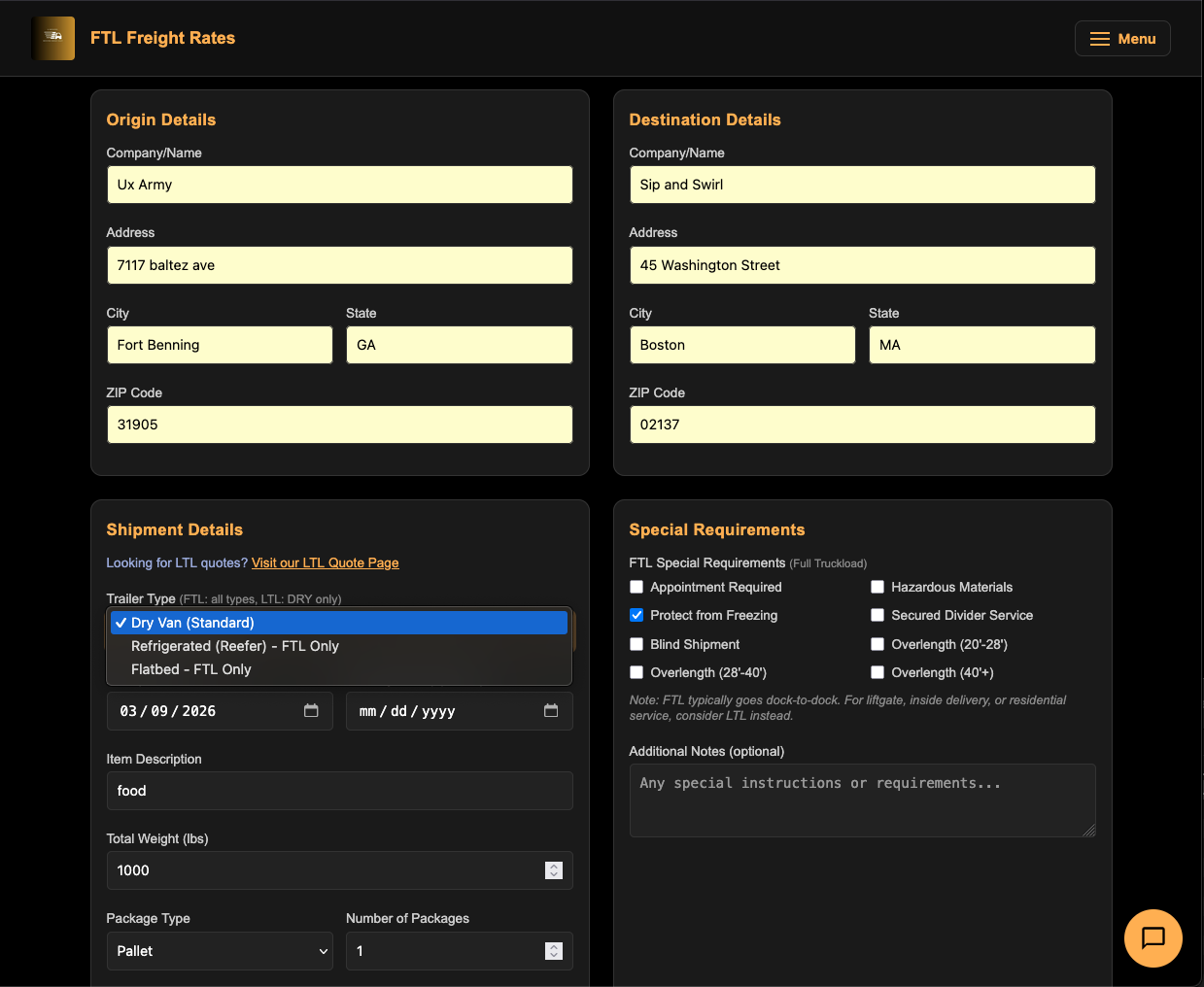1204x987 pixels.
Task: Visit our LTL Quote Page link
Action: pyautogui.click(x=325, y=562)
